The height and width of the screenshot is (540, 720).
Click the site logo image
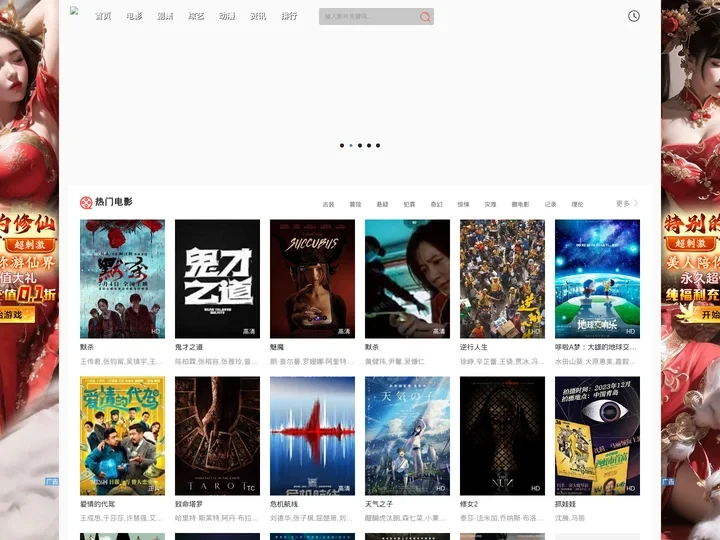coord(74,11)
